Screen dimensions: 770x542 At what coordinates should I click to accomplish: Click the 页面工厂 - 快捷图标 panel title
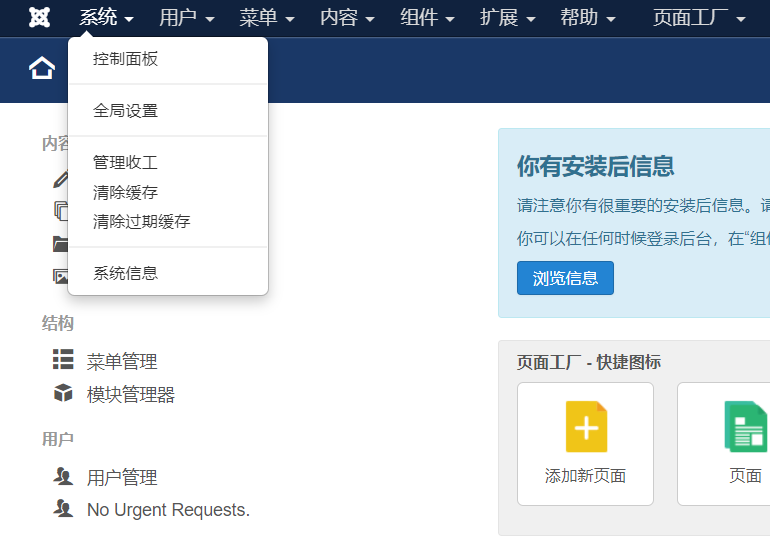(x=589, y=362)
